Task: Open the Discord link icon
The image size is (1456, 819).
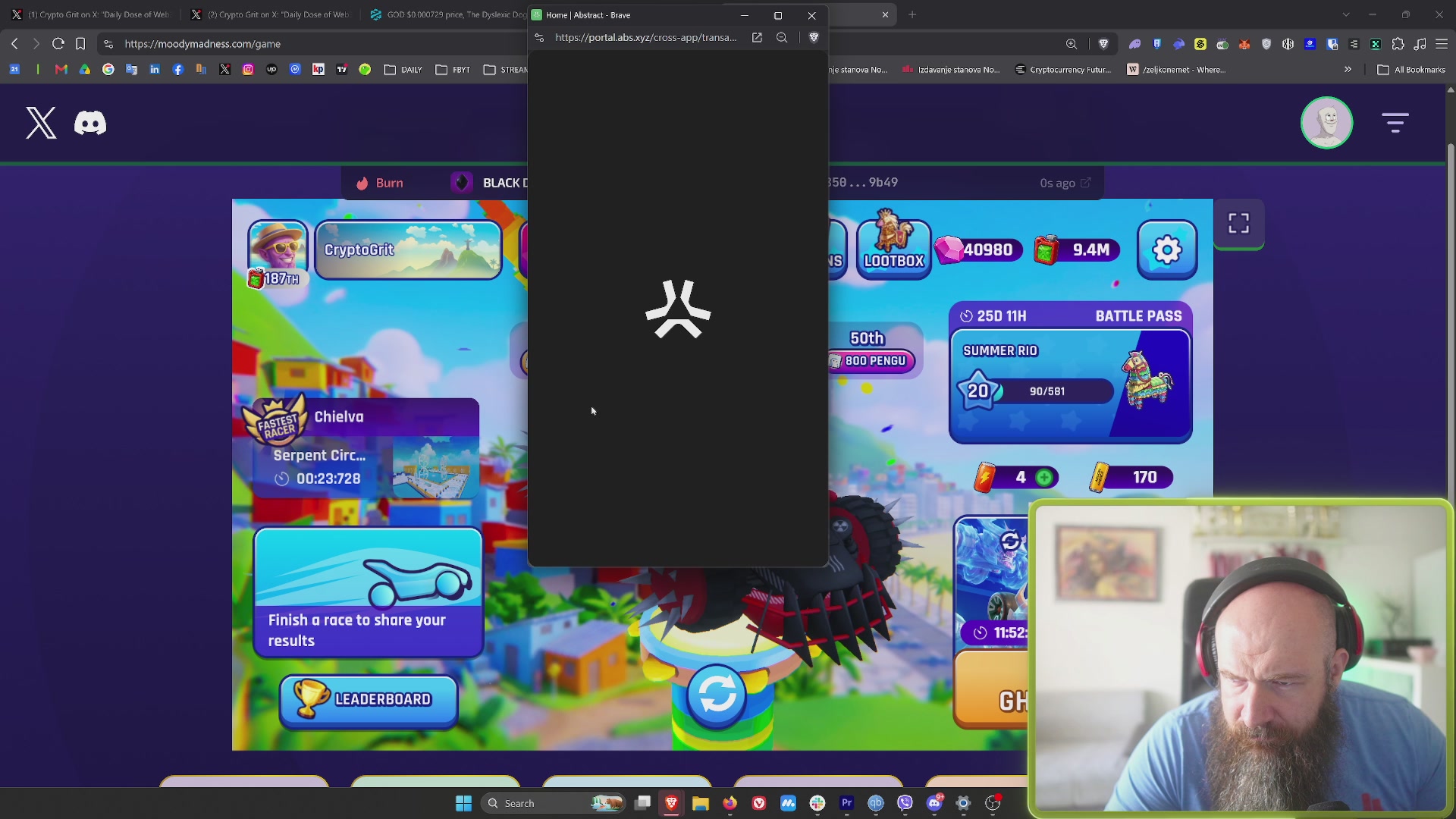Action: coord(90,123)
